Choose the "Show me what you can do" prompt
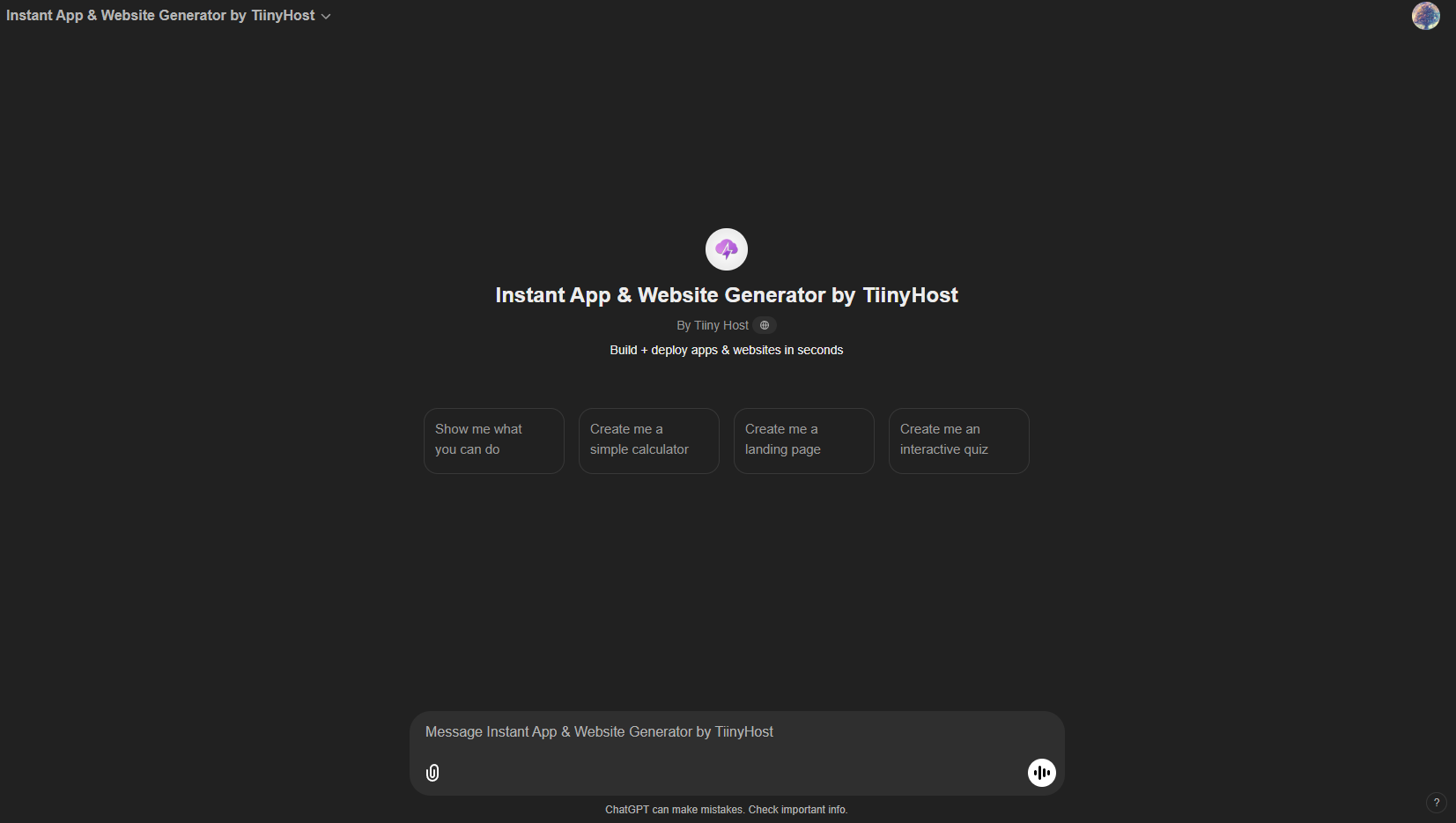The width and height of the screenshot is (1456, 823). point(494,441)
